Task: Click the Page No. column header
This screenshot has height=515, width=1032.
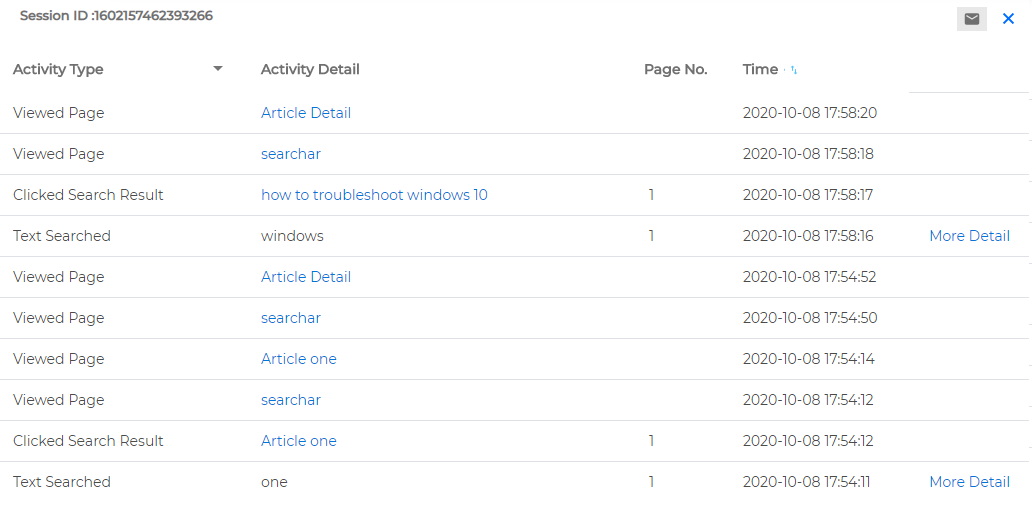Action: click(x=675, y=69)
